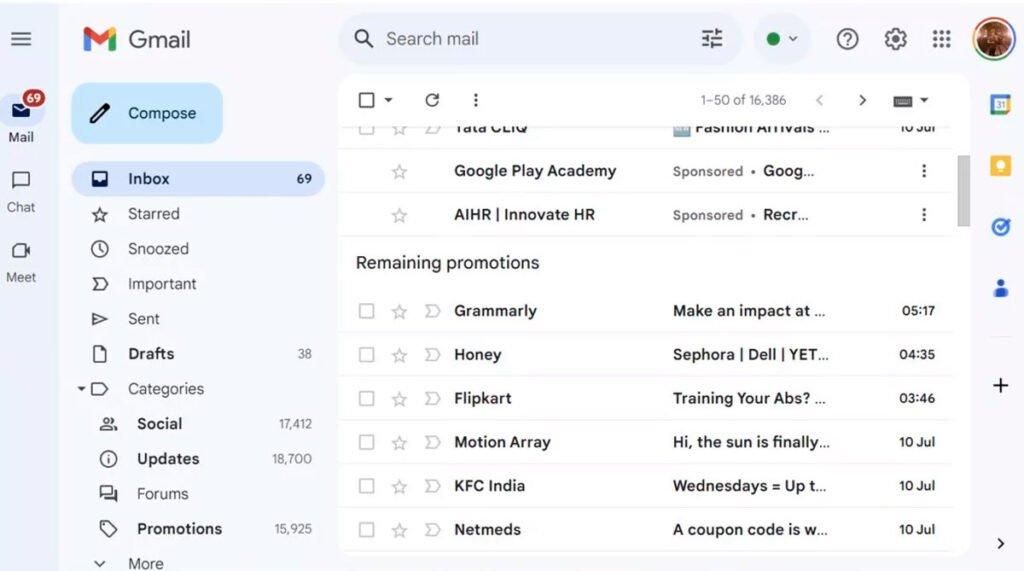The image size is (1024, 571).
Task: Open the active status dropdown
Action: [x=782, y=39]
